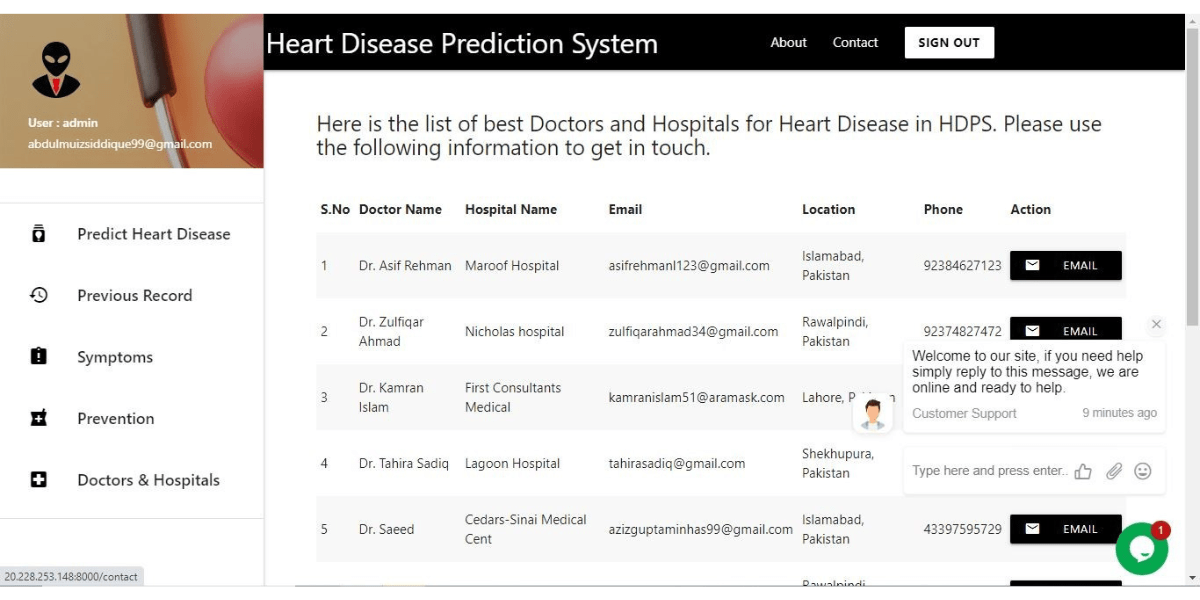
Task: Attach a file with the paperclip icon
Action: coord(1113,470)
